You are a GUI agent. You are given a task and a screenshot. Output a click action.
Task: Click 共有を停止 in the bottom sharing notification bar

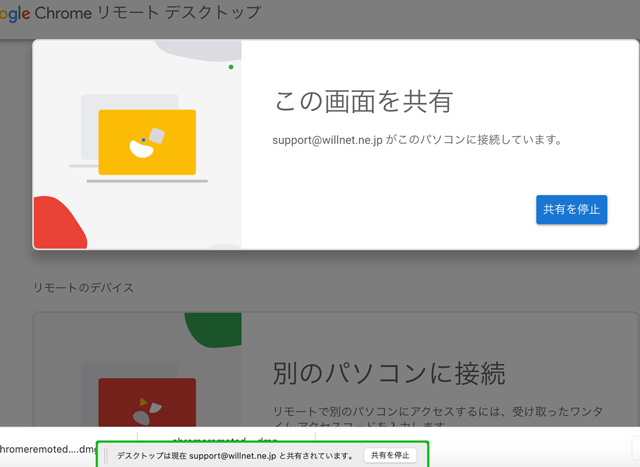(390, 455)
